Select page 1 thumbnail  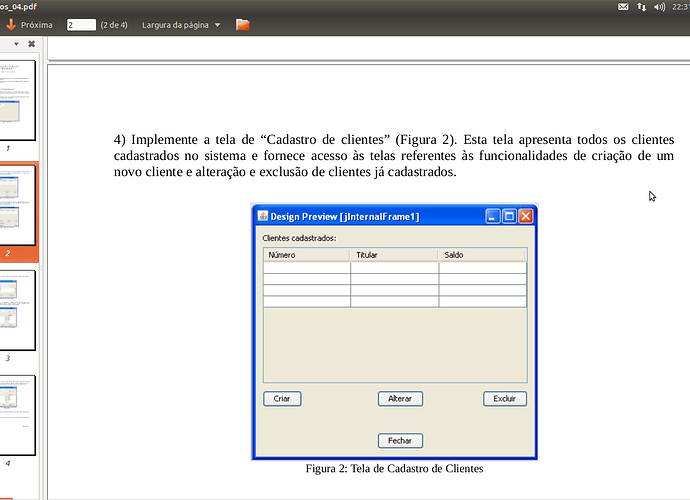coord(18,100)
